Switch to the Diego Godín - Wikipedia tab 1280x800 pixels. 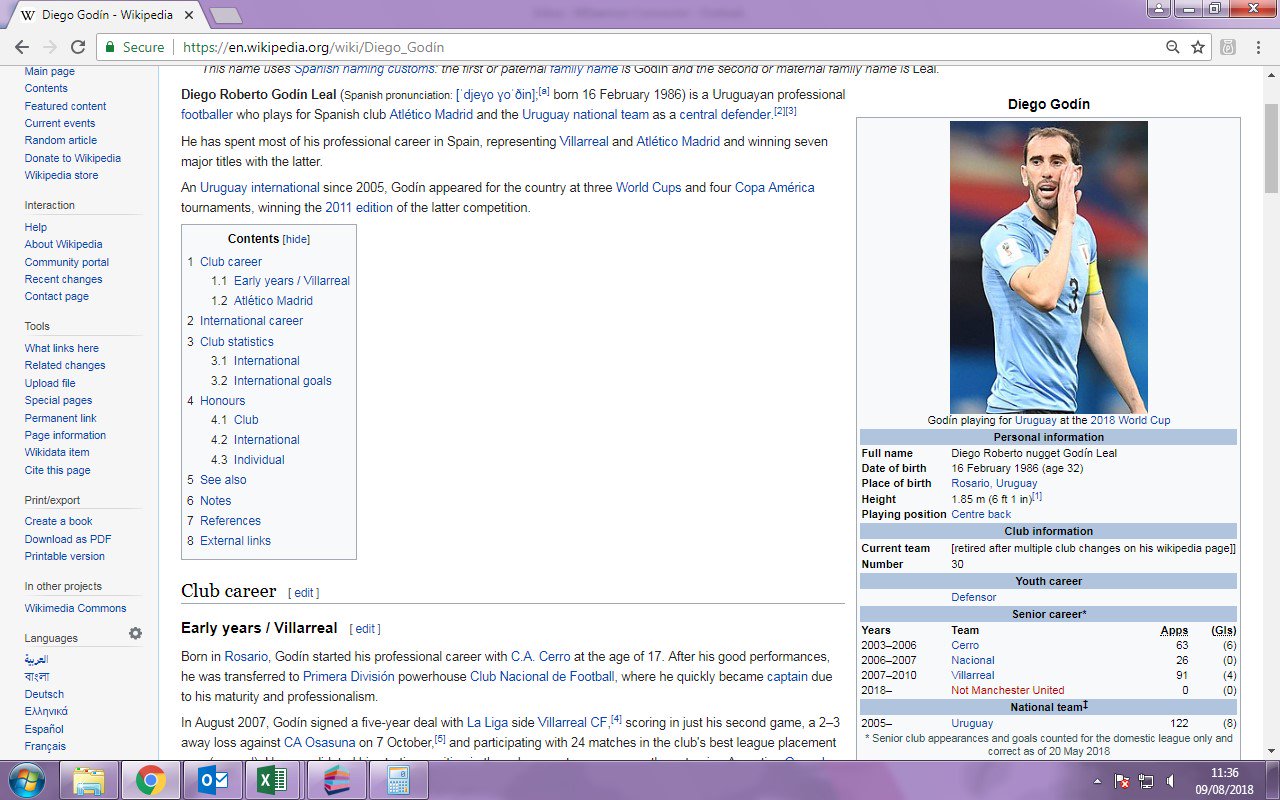click(106, 16)
